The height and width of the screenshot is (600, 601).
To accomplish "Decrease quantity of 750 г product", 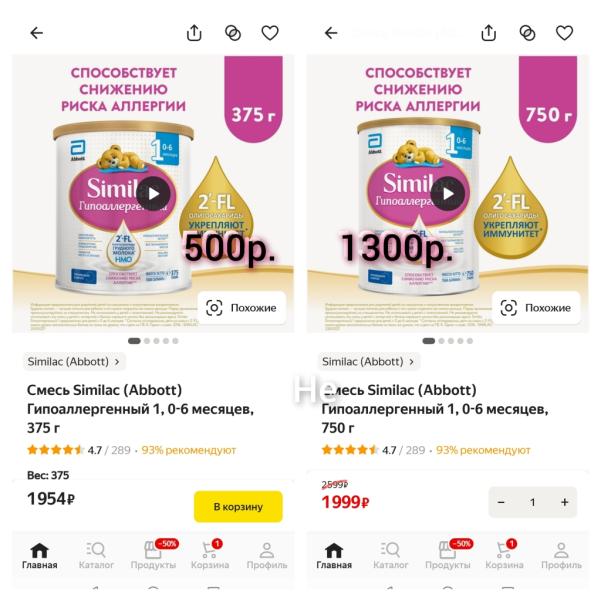I will 501,502.
